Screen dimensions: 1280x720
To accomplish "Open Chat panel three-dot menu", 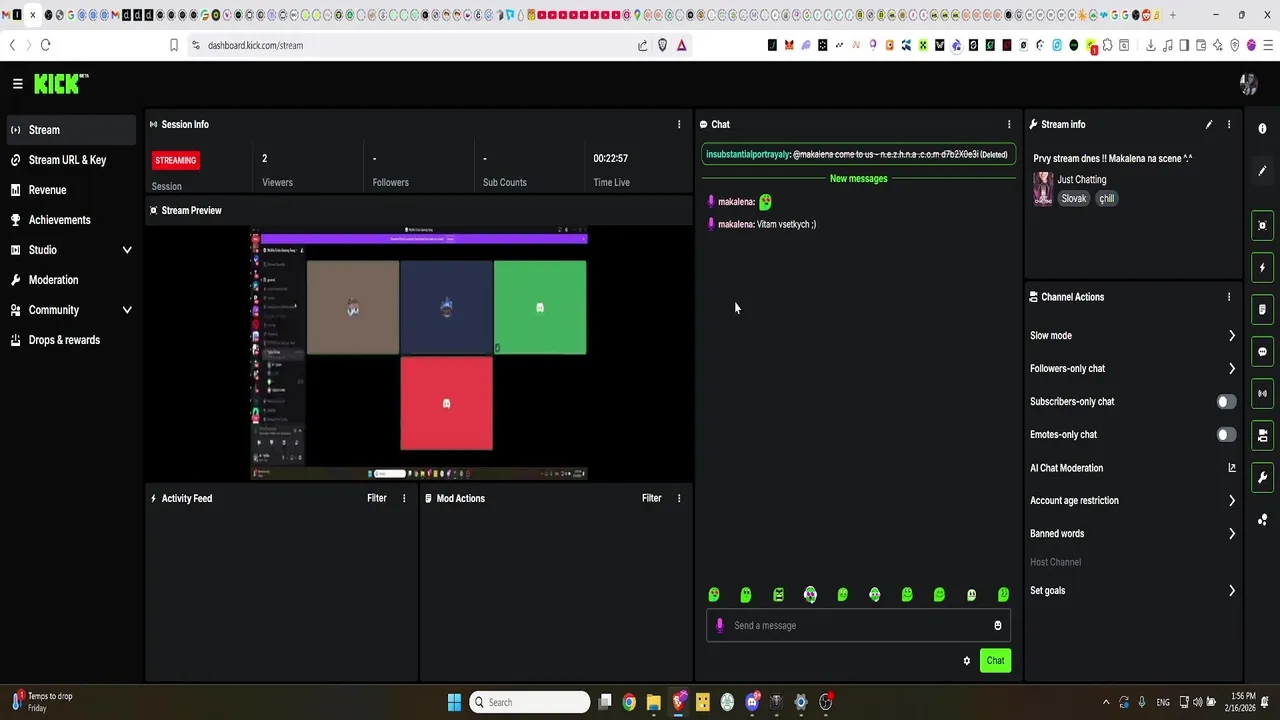I will pyautogui.click(x=1009, y=125).
